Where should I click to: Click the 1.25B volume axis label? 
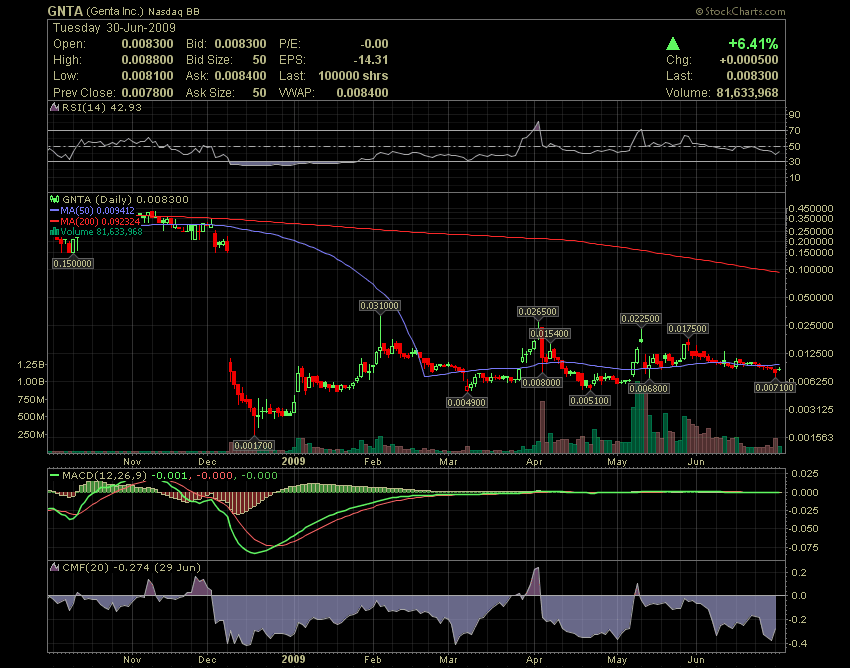click(x=31, y=364)
